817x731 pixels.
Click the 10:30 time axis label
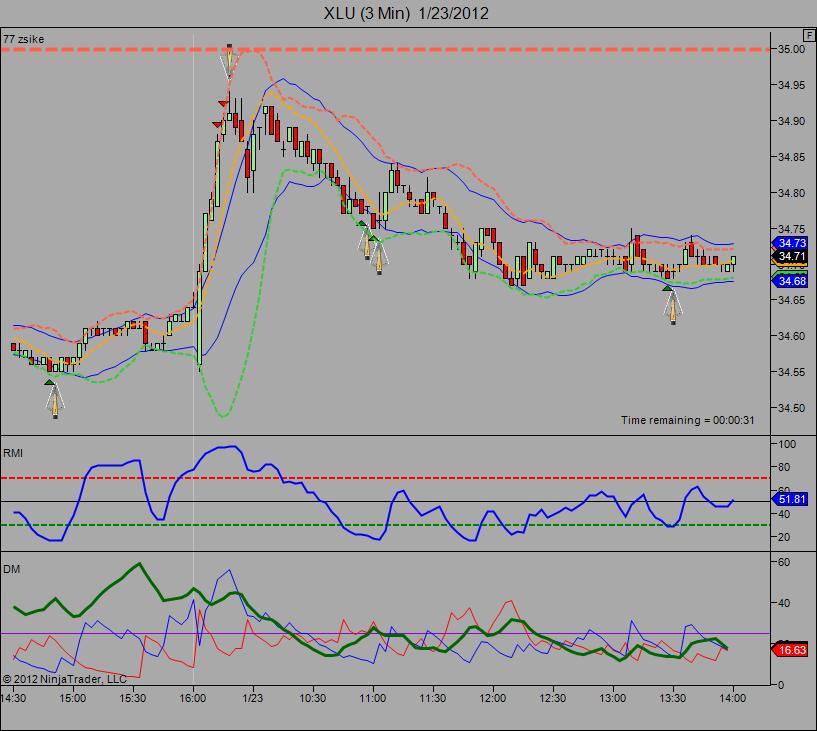(313, 698)
